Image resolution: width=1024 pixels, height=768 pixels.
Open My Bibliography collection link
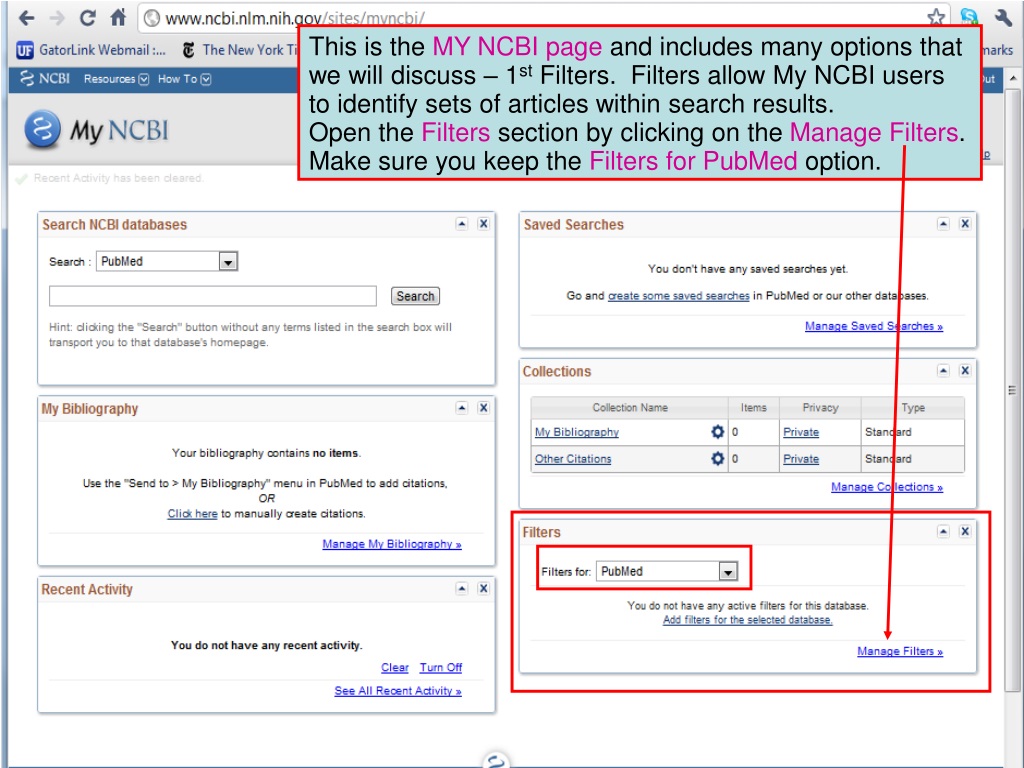577,432
